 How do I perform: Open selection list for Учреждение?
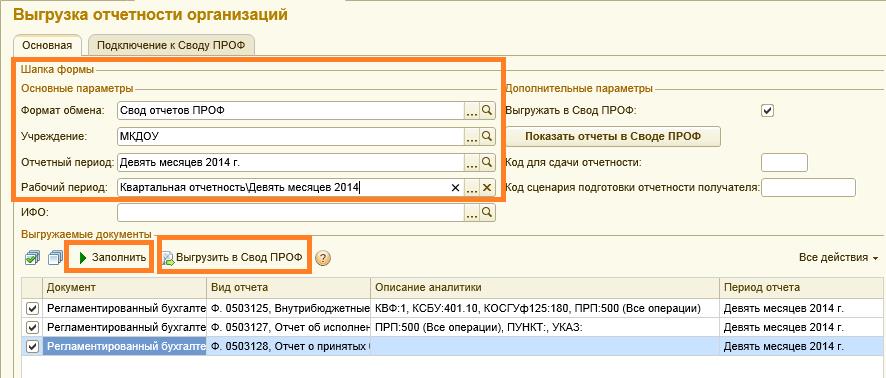point(472,136)
